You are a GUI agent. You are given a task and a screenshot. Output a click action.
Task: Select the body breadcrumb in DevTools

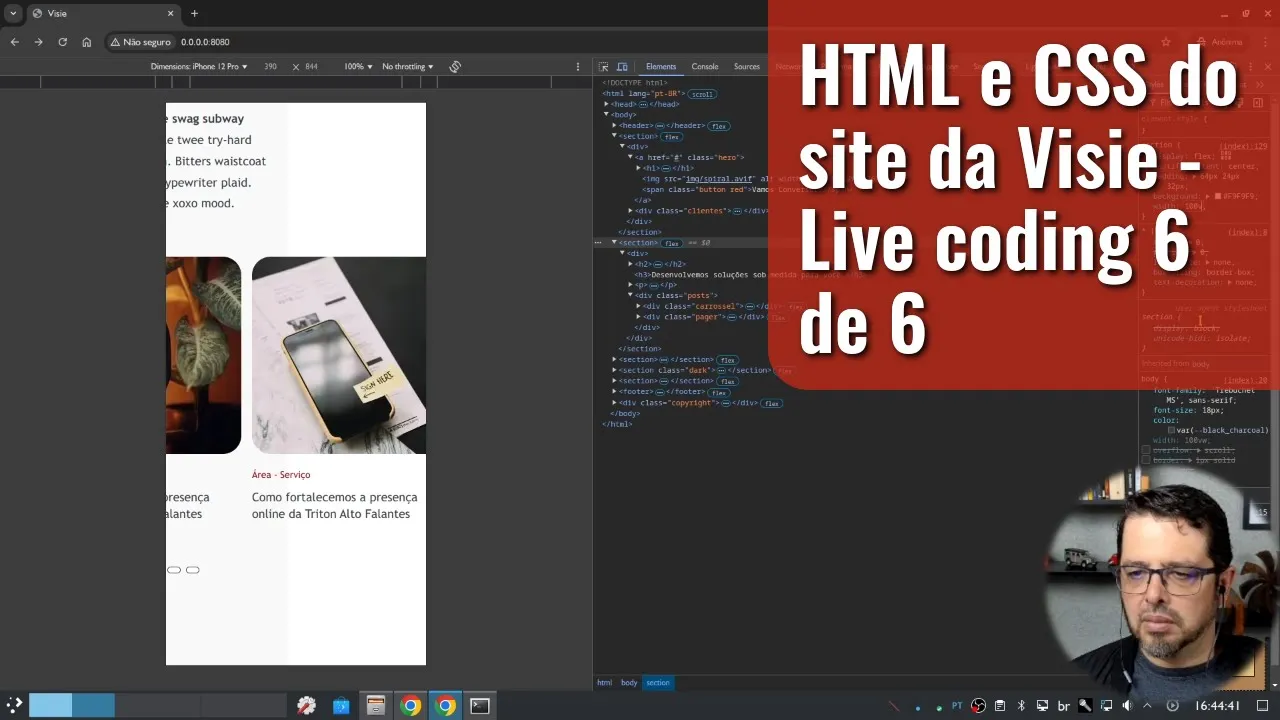tap(629, 683)
